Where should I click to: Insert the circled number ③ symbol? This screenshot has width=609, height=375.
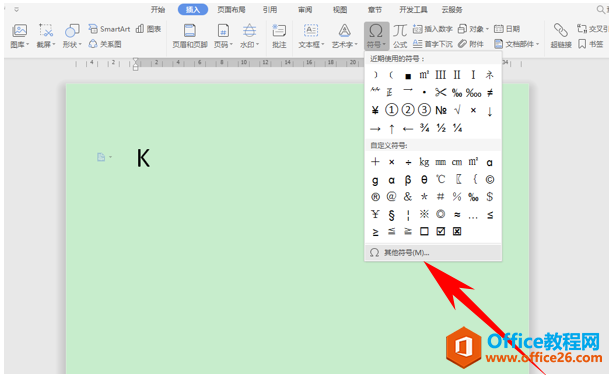click(x=424, y=110)
